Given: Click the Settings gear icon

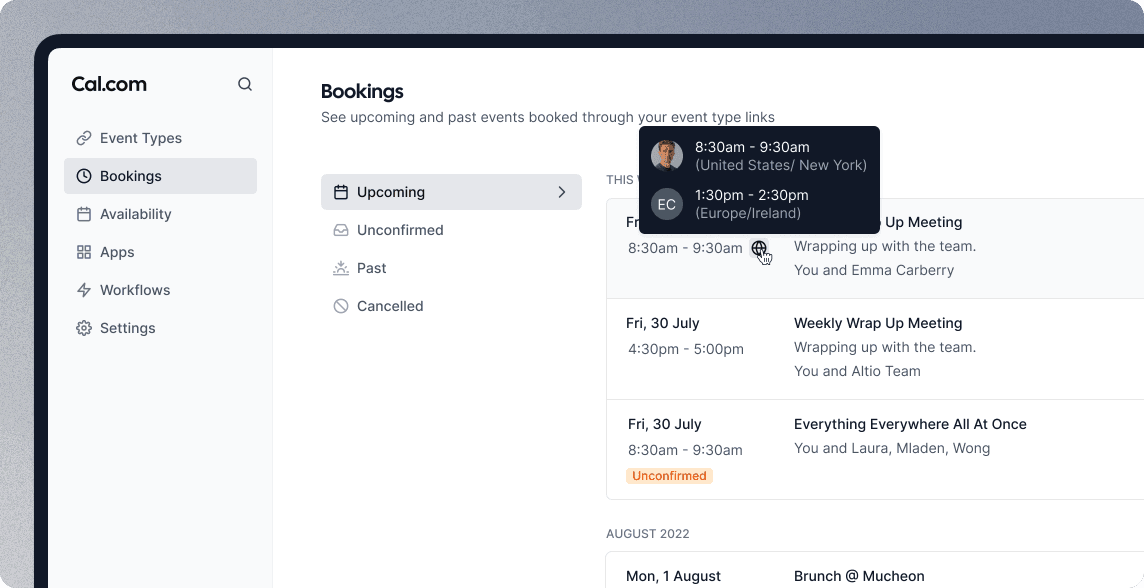Looking at the screenshot, I should tap(84, 328).
